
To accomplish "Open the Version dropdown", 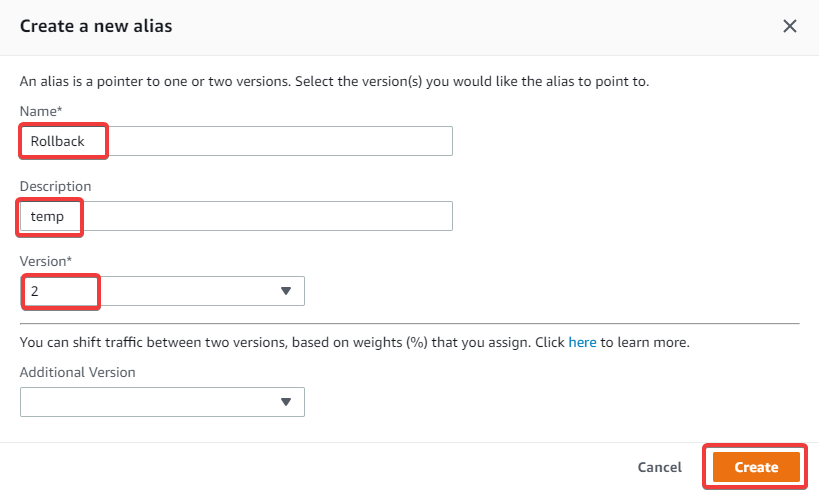I will click(x=162, y=291).
